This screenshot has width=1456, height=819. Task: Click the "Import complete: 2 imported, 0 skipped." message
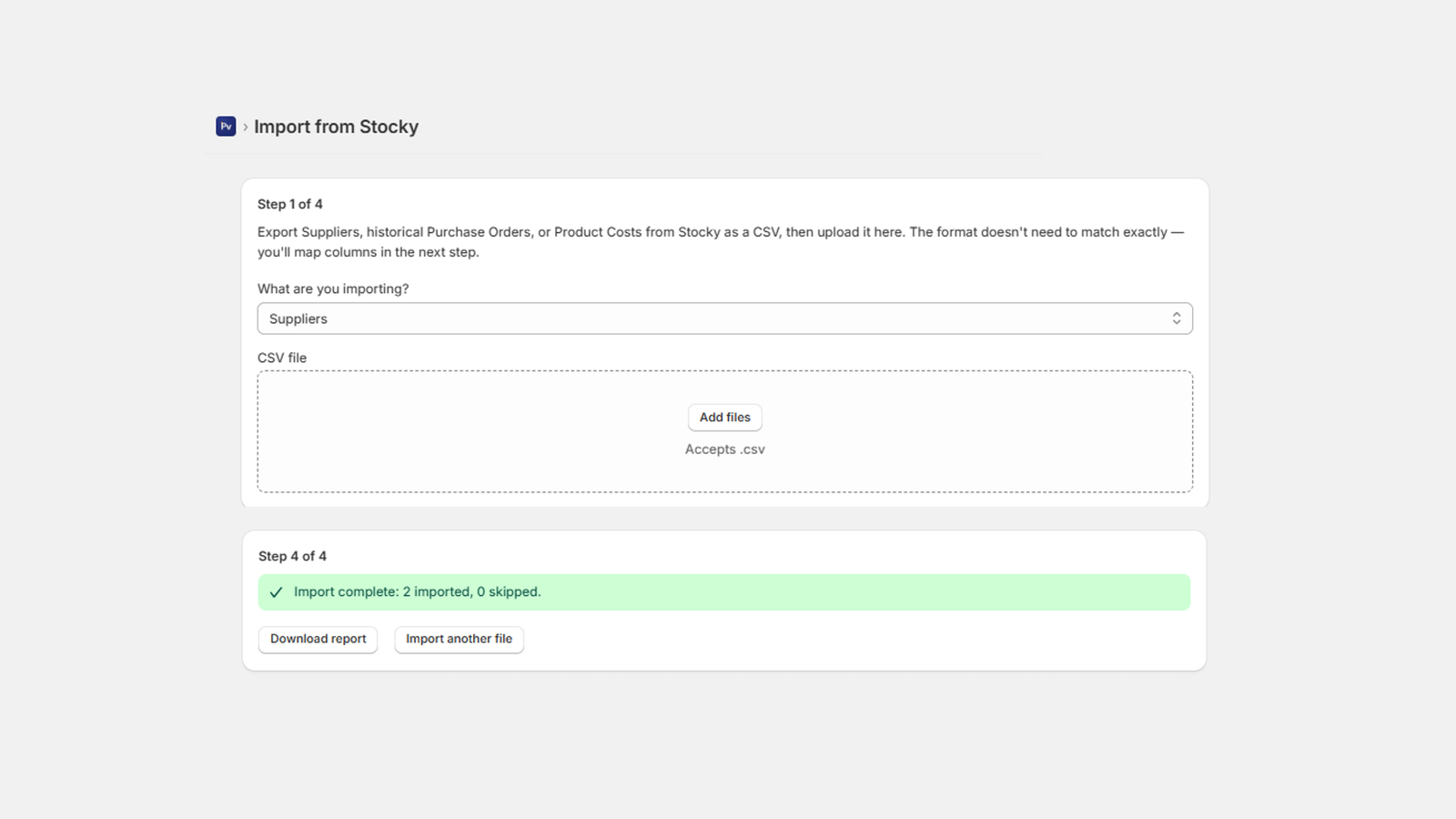(x=418, y=591)
